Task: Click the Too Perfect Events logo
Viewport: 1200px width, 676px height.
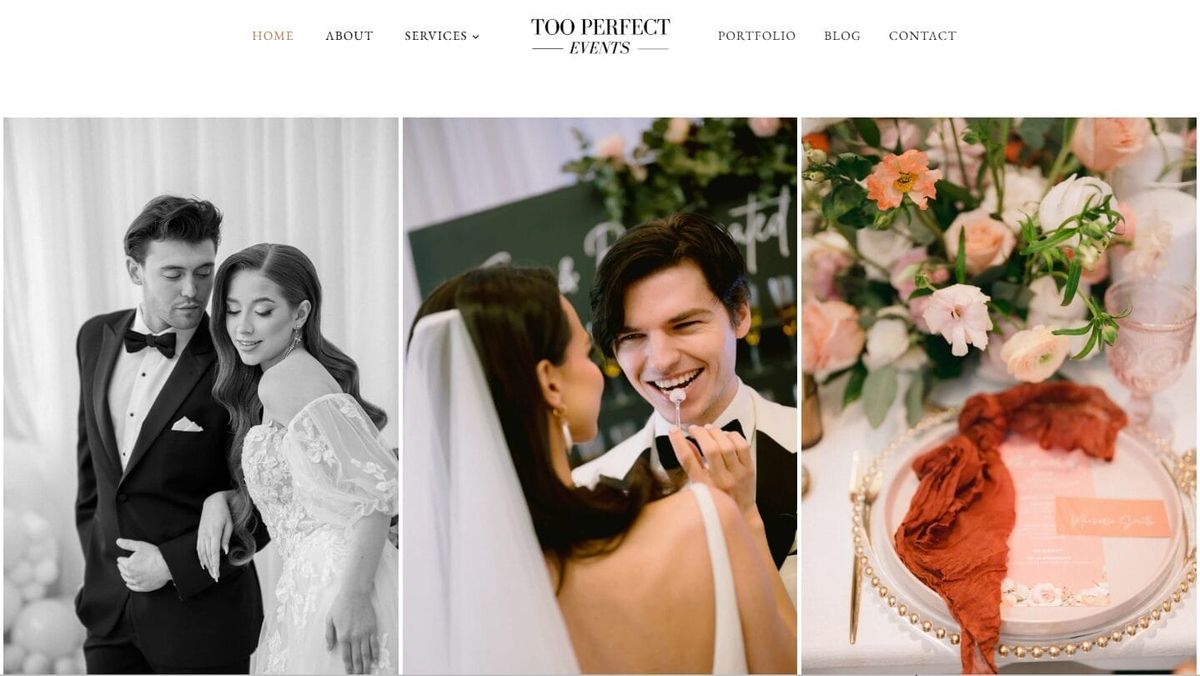Action: [600, 36]
